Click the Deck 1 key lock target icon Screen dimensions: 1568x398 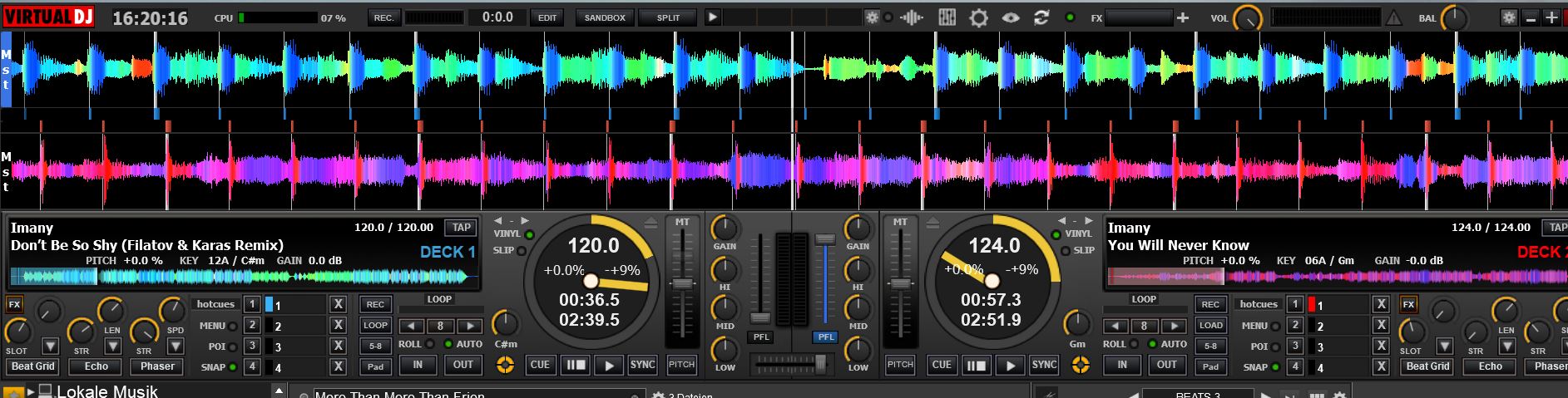504,364
